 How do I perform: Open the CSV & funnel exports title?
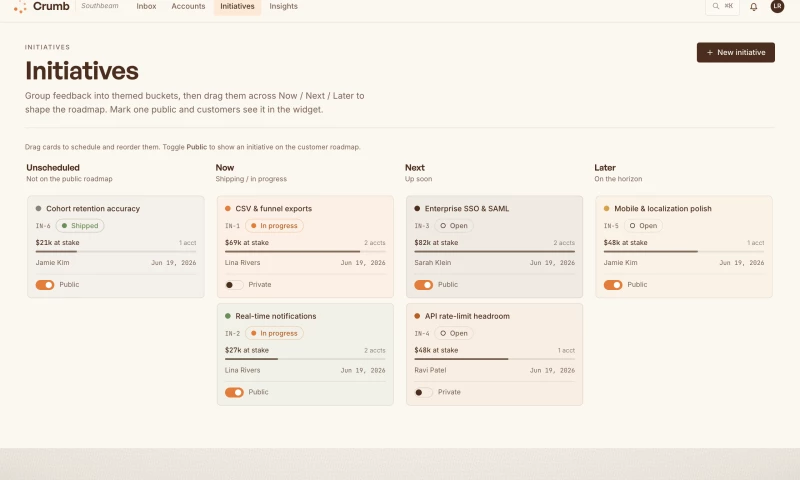click(273, 209)
